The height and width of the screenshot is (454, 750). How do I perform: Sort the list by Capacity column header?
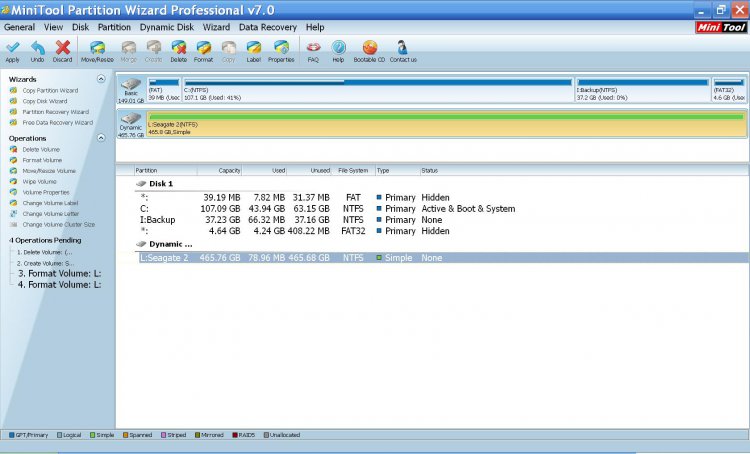[x=219, y=171]
